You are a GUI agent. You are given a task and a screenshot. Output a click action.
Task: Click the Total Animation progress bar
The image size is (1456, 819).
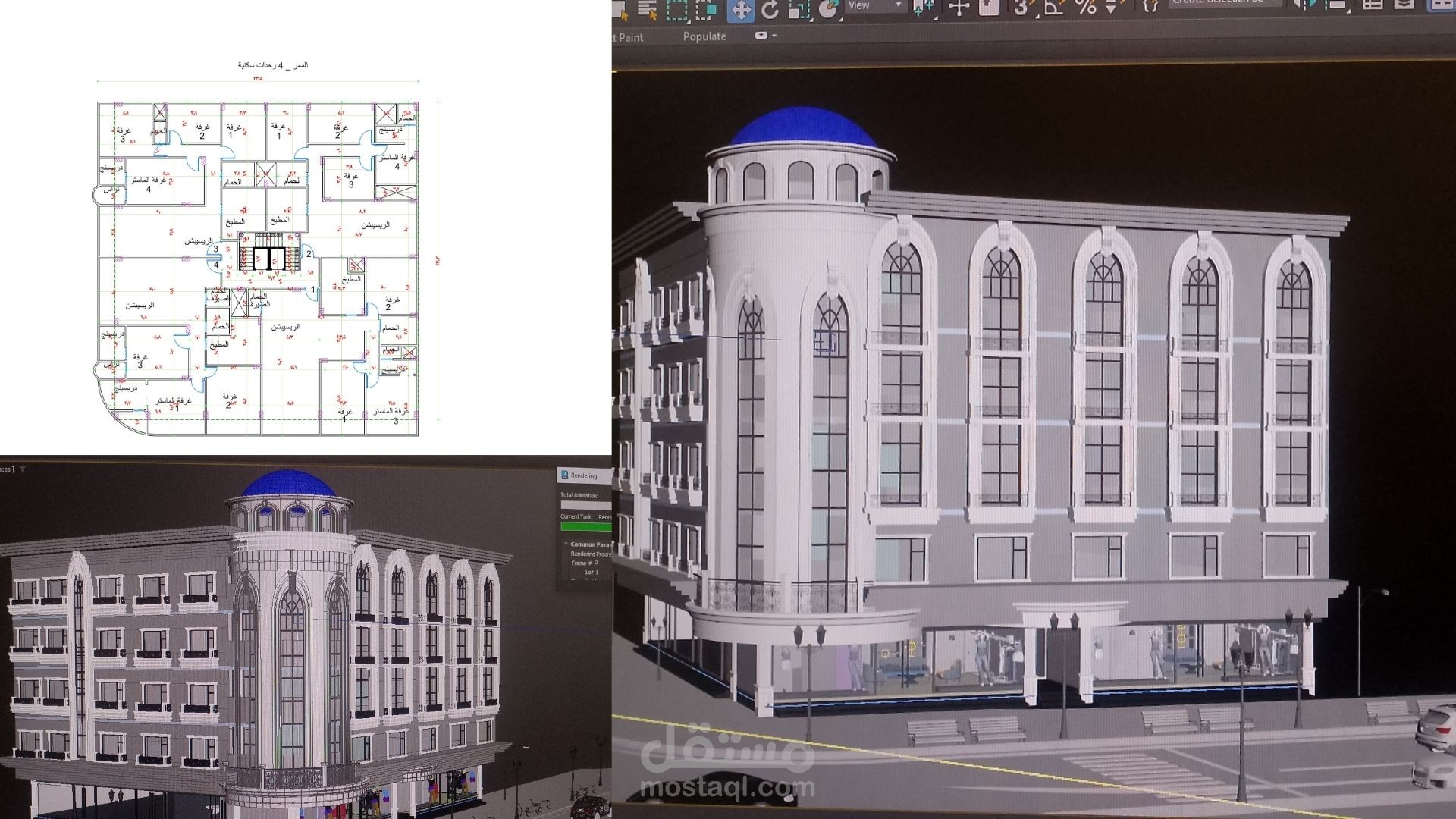pyautogui.click(x=586, y=505)
